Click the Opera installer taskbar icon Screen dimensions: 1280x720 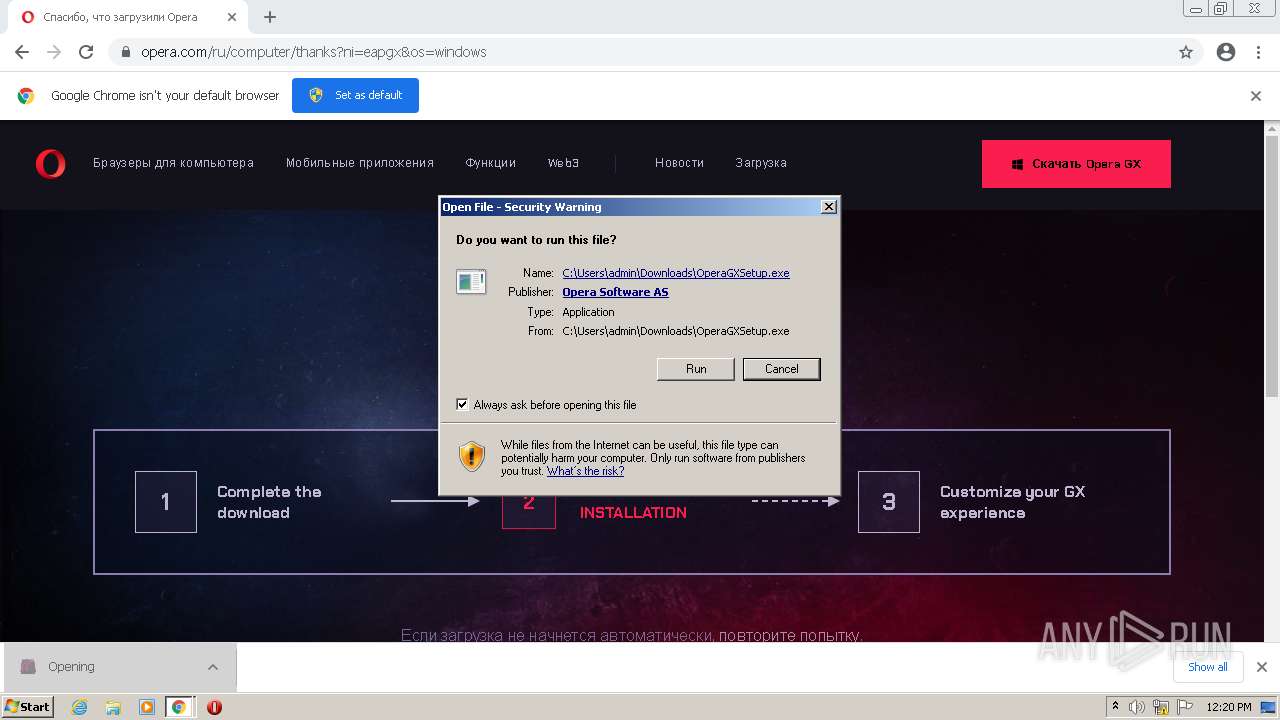[x=214, y=707]
